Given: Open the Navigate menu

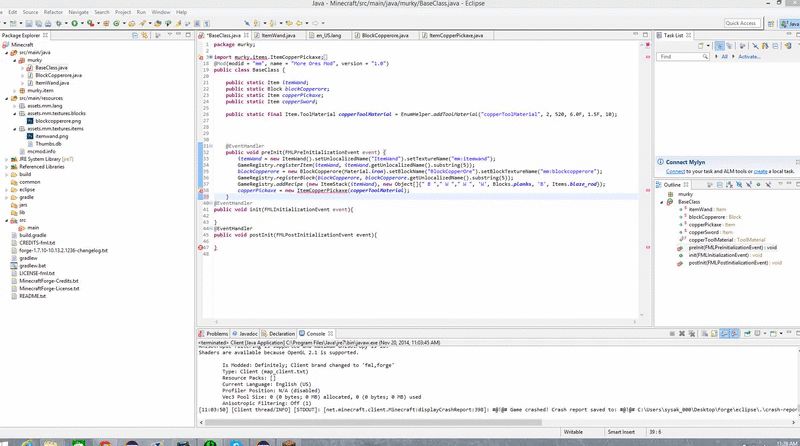Looking at the screenshot, I should [x=78, y=12].
